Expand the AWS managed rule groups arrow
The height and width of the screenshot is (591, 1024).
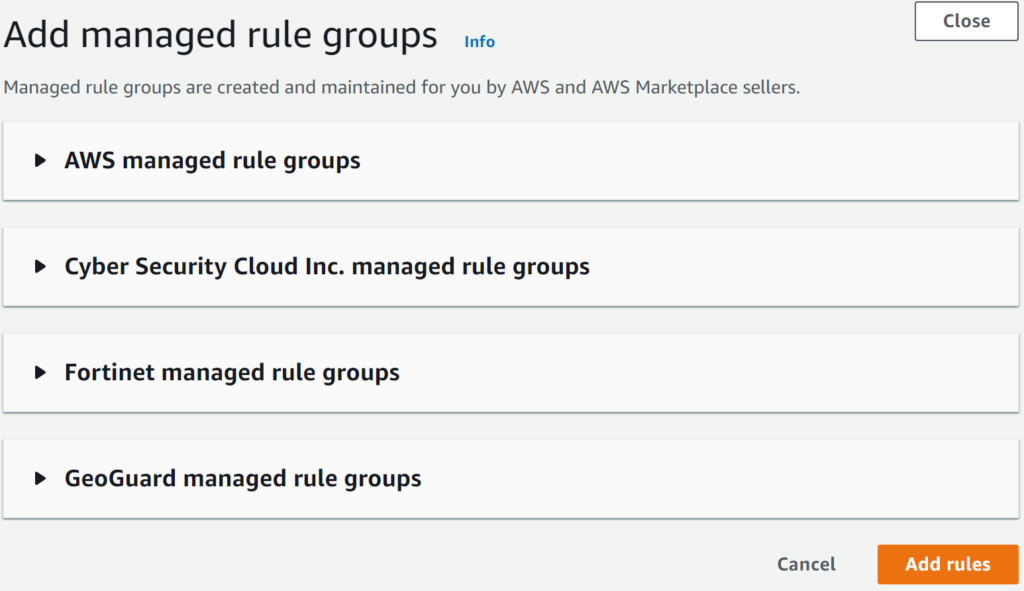pos(41,160)
